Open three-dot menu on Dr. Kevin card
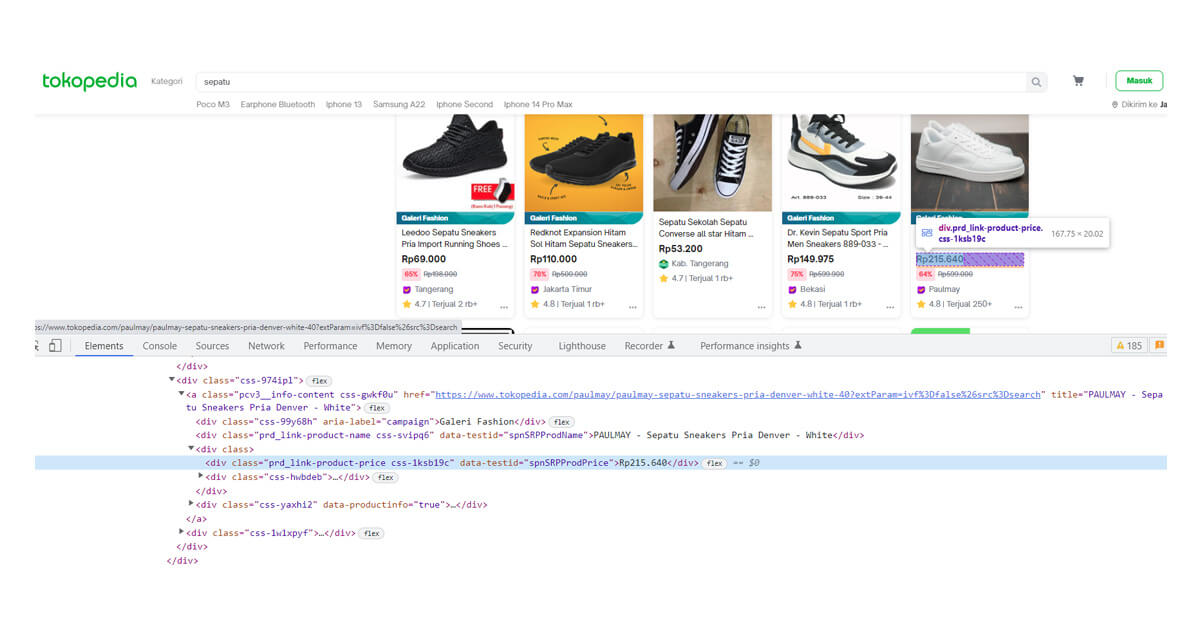Screen dimensions: 1202x634 889,307
